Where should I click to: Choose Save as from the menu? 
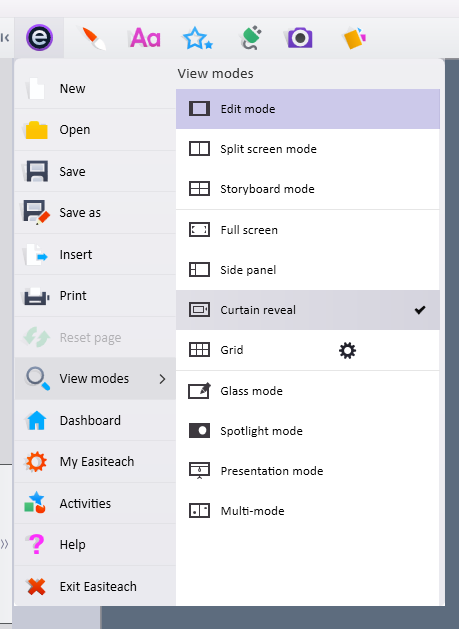tap(95, 213)
